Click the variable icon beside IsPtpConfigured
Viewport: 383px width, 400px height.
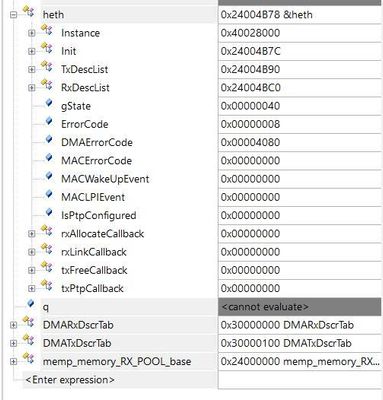[x=49, y=213]
